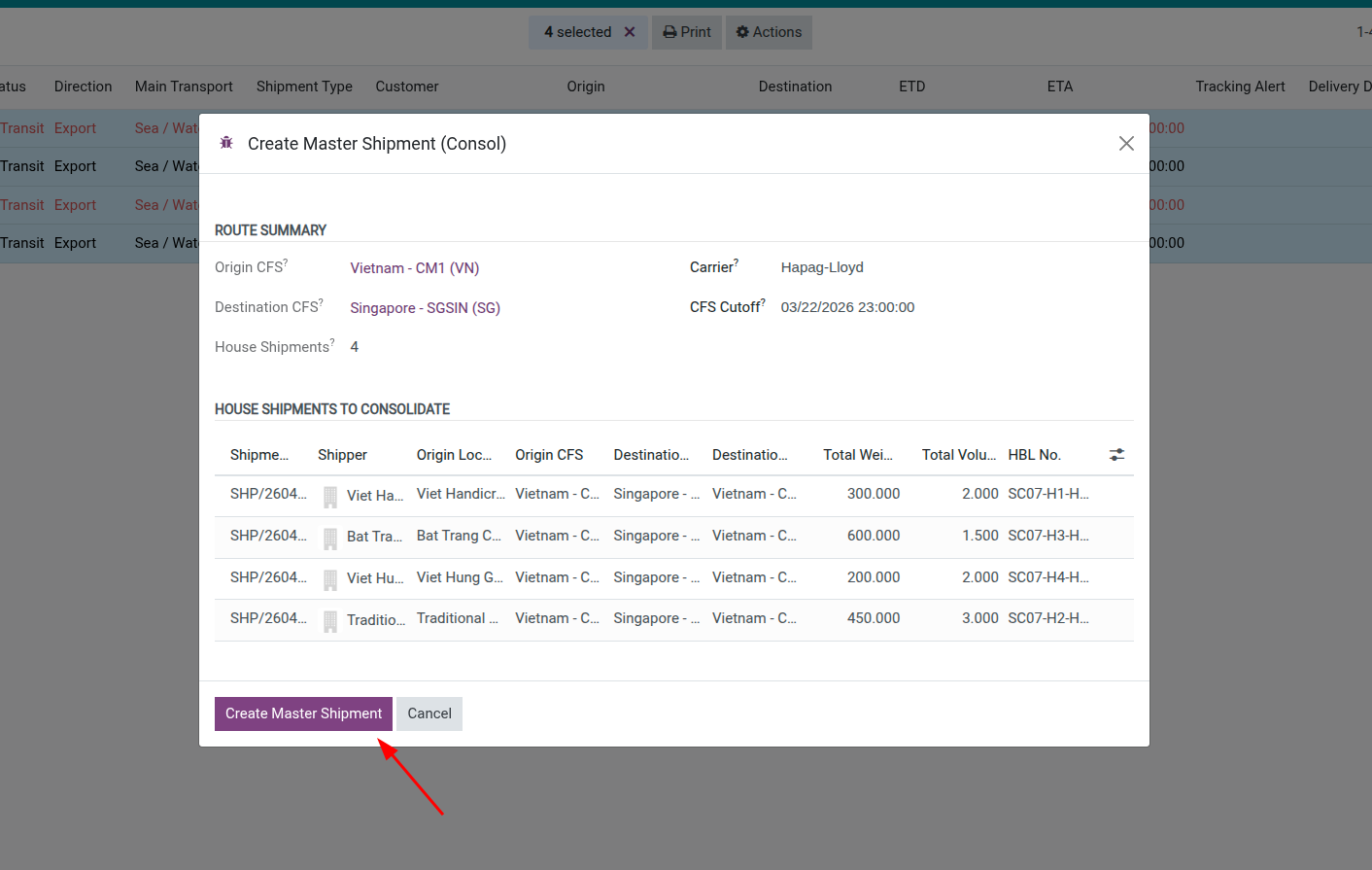Viewport: 1372px width, 870px height.
Task: Clear selection with the X beside '4 selected'
Action: [x=631, y=32]
